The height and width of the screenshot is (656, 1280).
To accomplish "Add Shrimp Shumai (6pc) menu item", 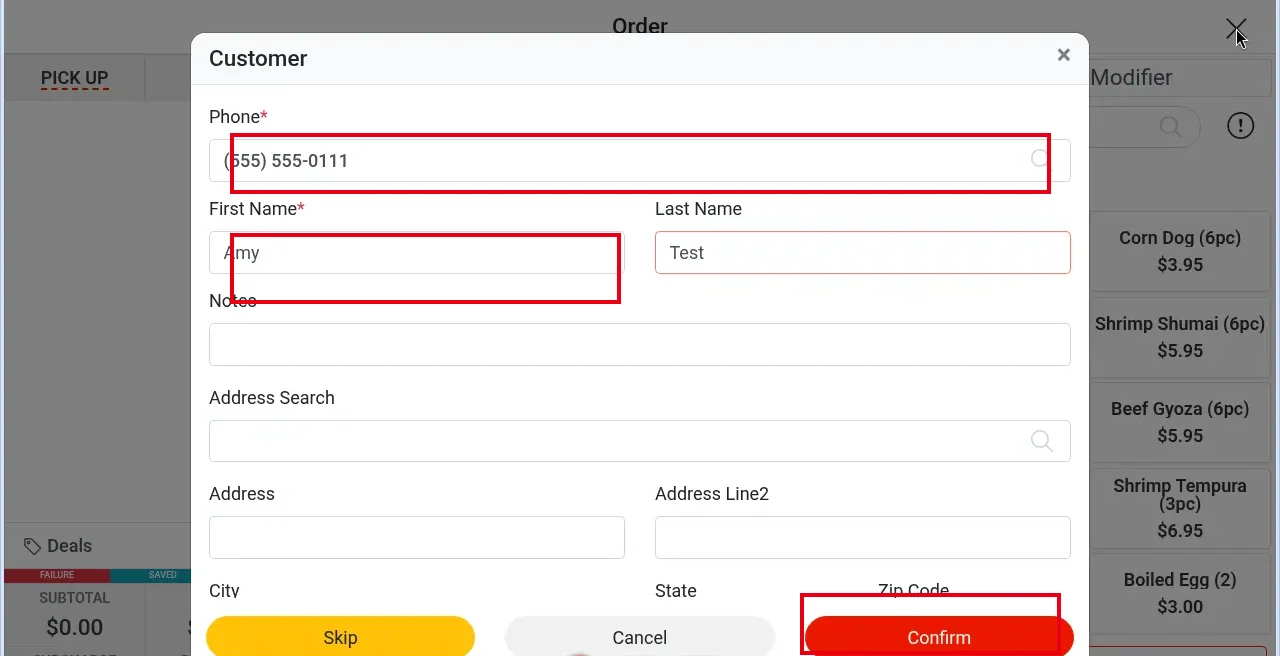I will 1180,337.
